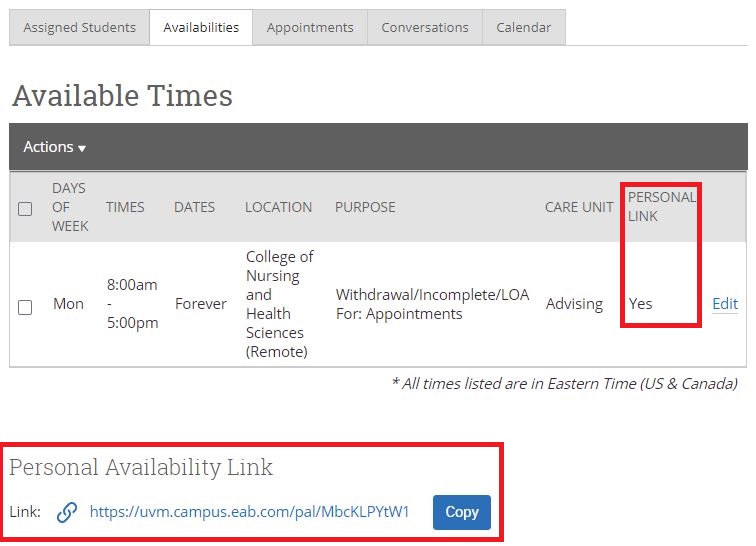Image resolution: width=756 pixels, height=546 pixels.
Task: Open the Appointments tab
Action: [x=310, y=27]
